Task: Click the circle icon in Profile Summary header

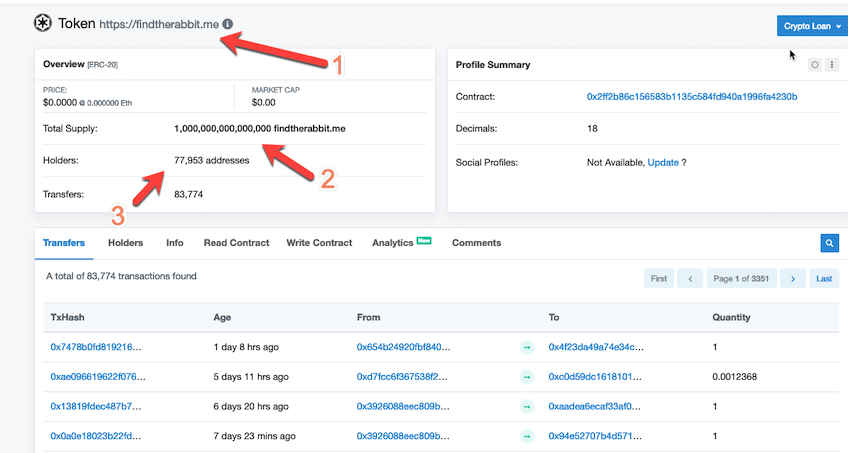Action: coord(814,65)
